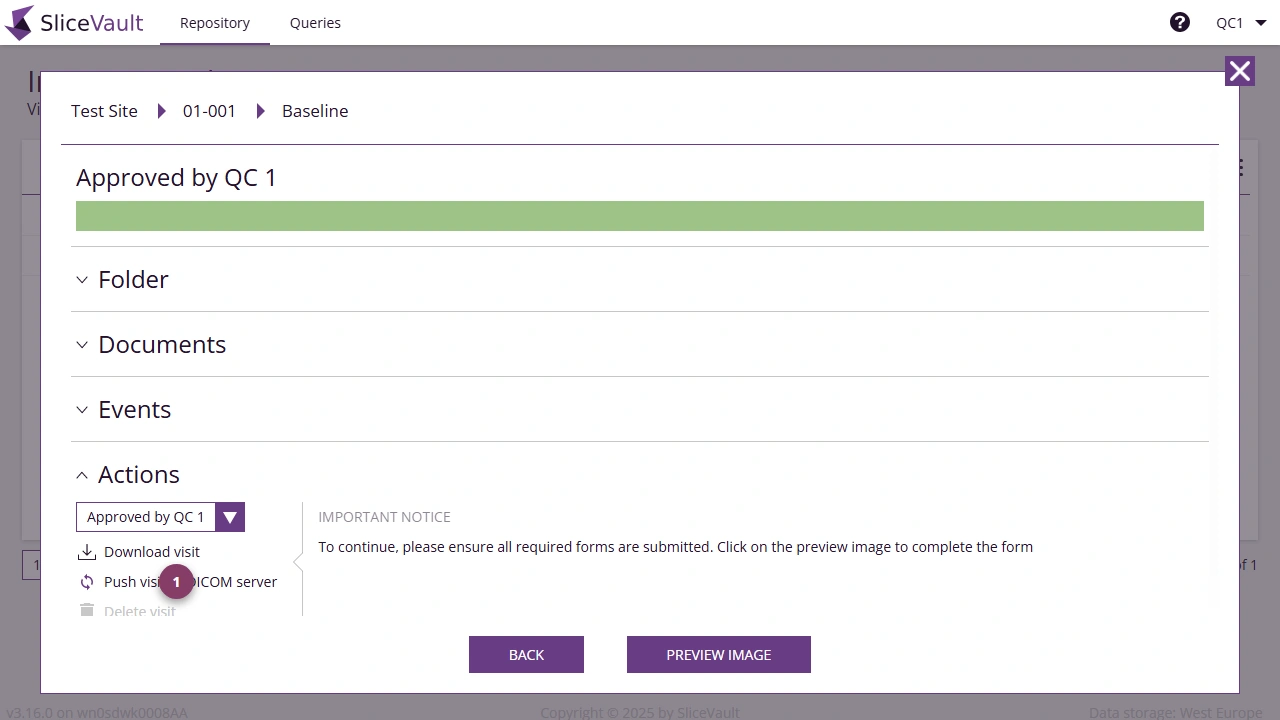Select the Repository tab
This screenshot has width=1280, height=720.
(214, 22)
